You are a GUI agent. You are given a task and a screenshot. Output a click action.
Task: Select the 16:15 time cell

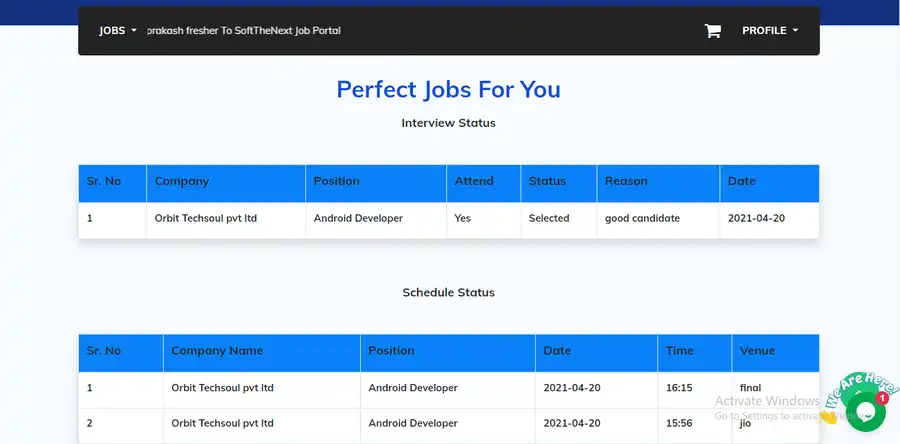pos(679,388)
